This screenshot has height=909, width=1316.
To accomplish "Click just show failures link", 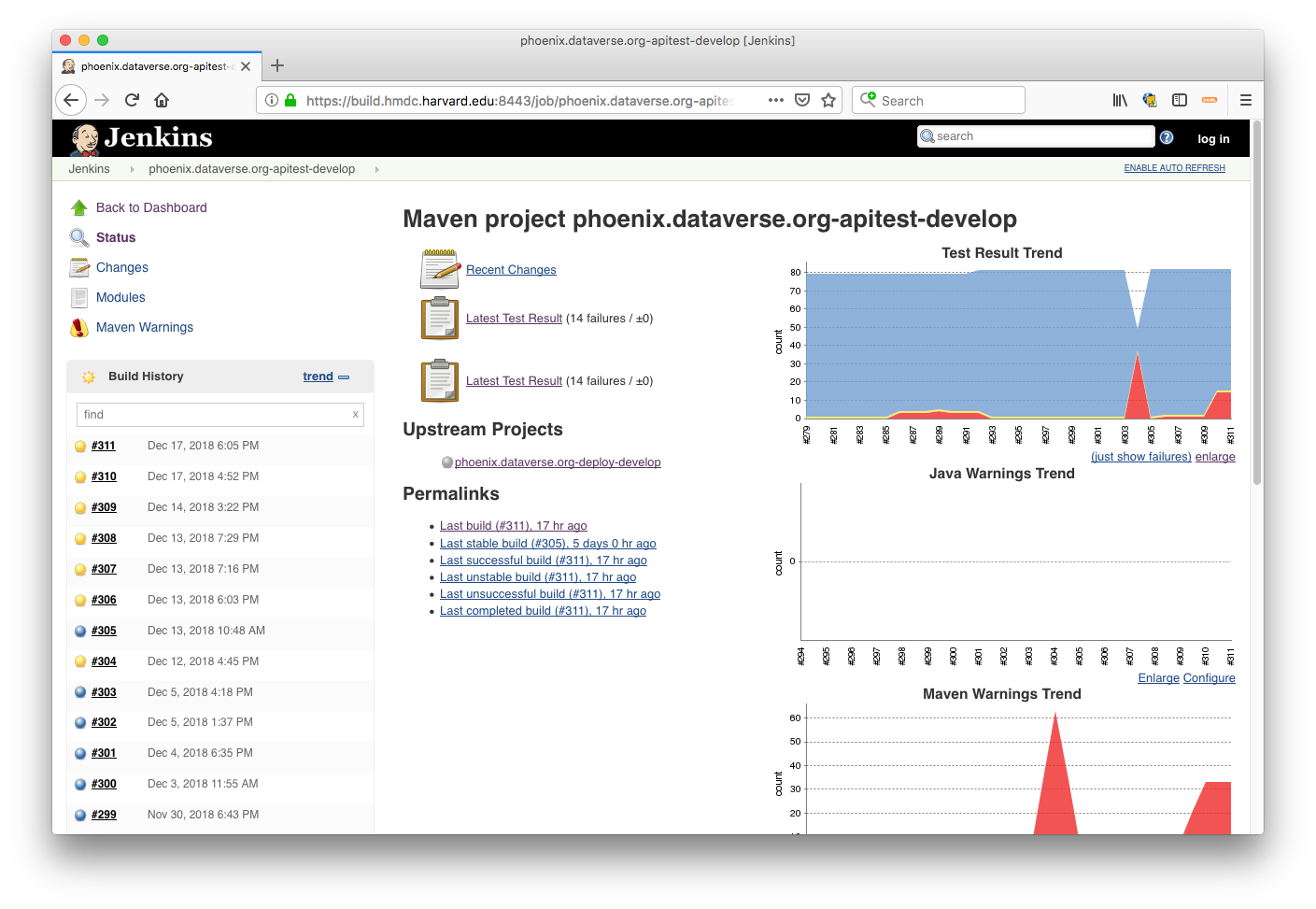I will pos(1140,457).
